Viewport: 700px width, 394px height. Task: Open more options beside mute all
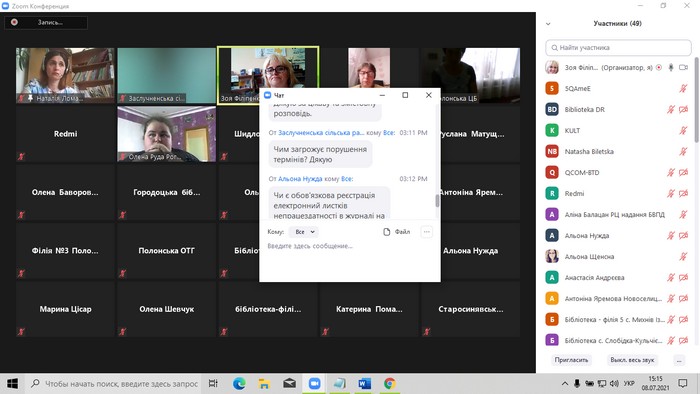(679, 360)
